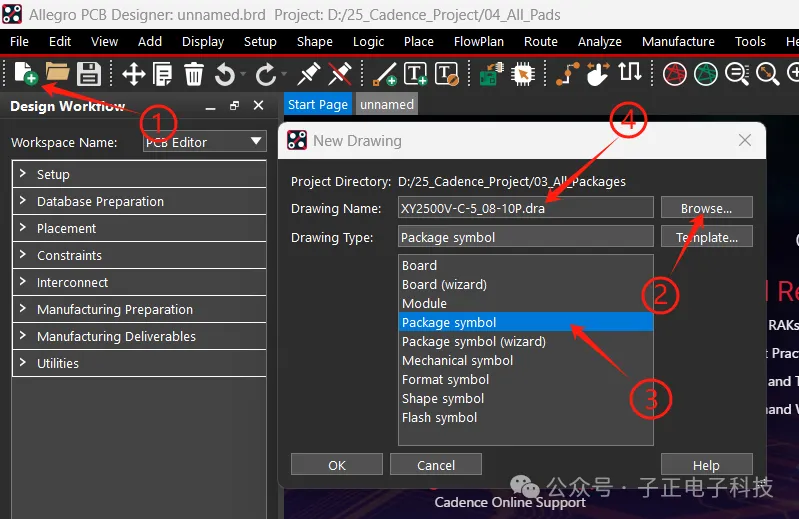Select Board (wizard) in the list

pos(525,284)
